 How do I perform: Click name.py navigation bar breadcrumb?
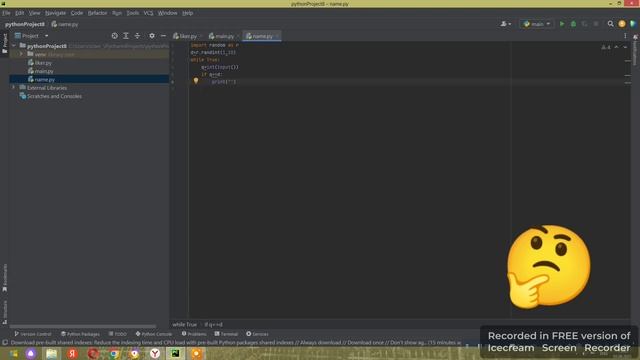click(65, 24)
